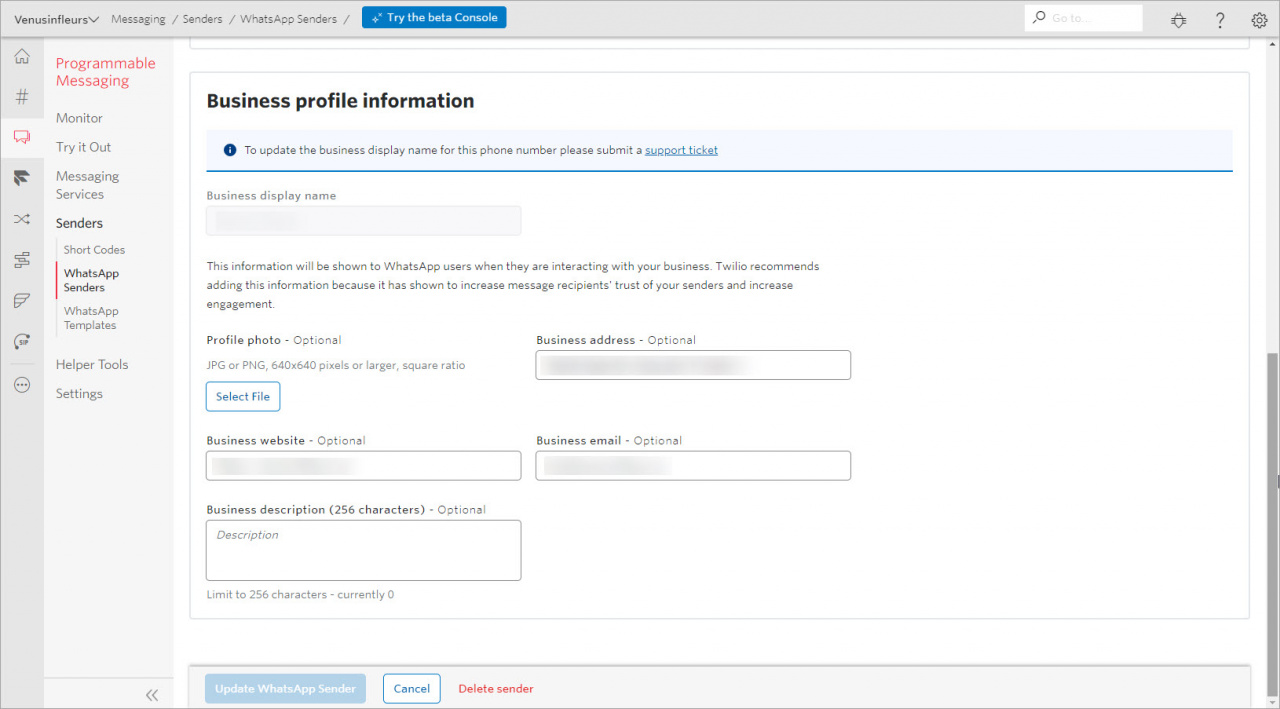Click the Delete sender link
The height and width of the screenshot is (709, 1280).
click(495, 689)
